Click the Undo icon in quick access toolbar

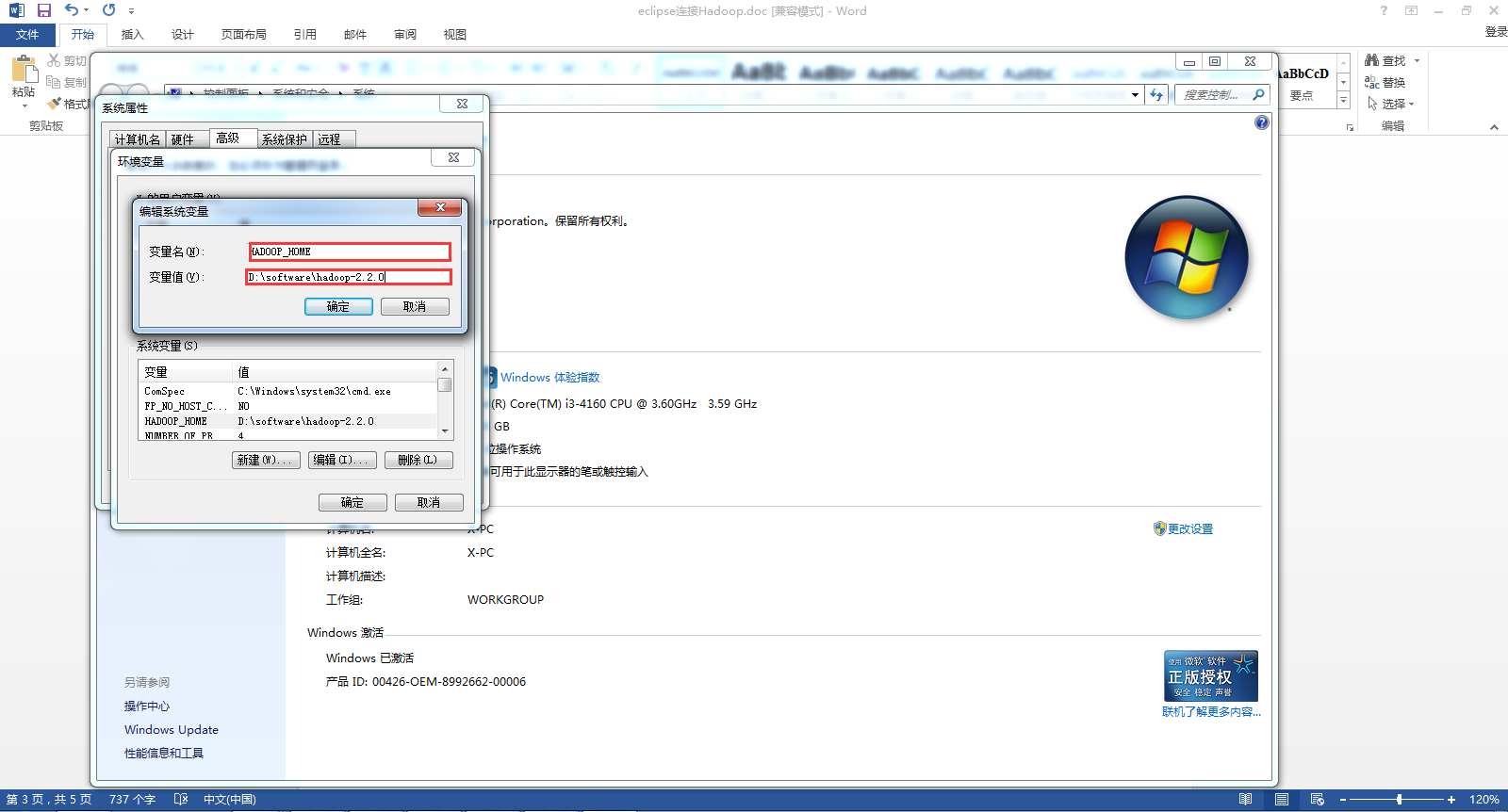click(72, 10)
